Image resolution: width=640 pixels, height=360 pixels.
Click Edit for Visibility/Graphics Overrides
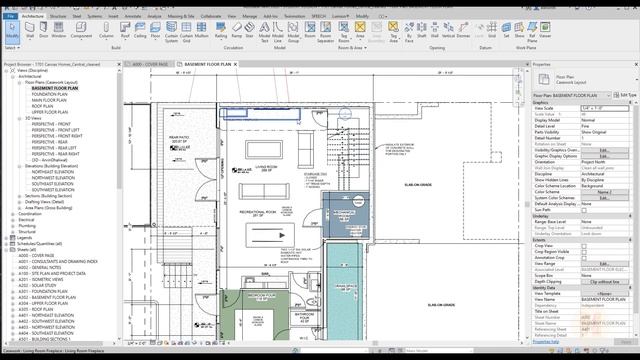(x=604, y=150)
